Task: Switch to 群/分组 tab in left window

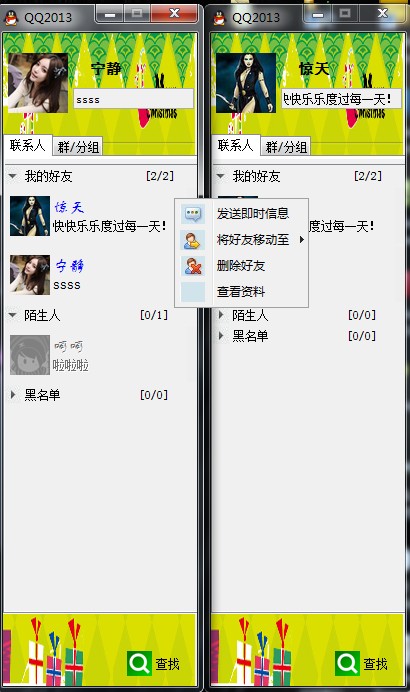Action: click(78, 147)
